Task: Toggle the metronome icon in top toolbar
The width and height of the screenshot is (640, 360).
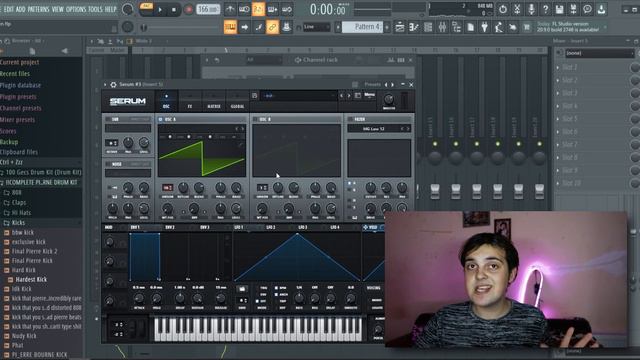Action: pos(230,9)
